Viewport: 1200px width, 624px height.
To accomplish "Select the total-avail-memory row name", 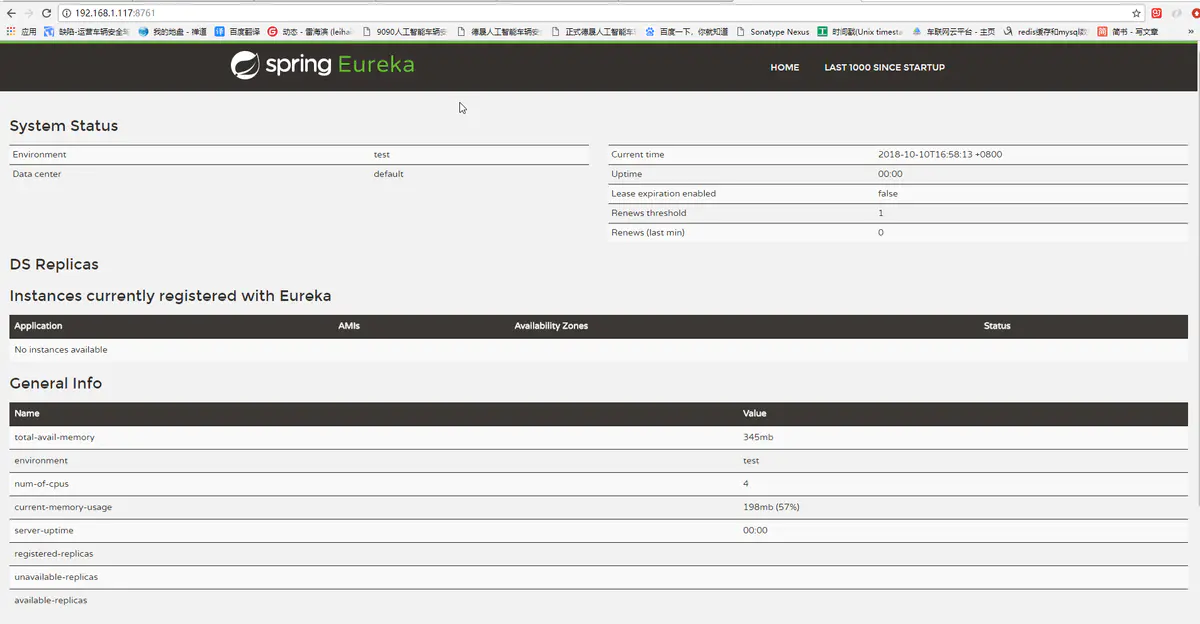I will 55,438.
